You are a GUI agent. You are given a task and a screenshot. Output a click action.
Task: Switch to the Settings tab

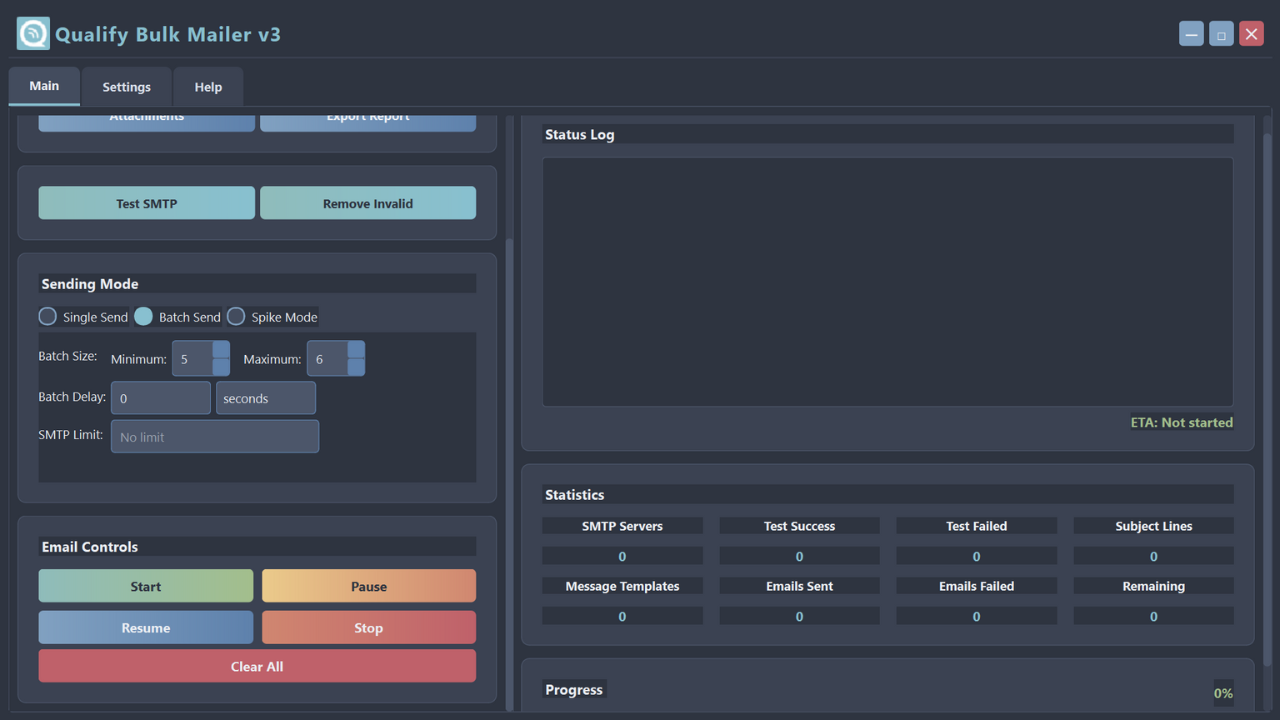pos(126,87)
